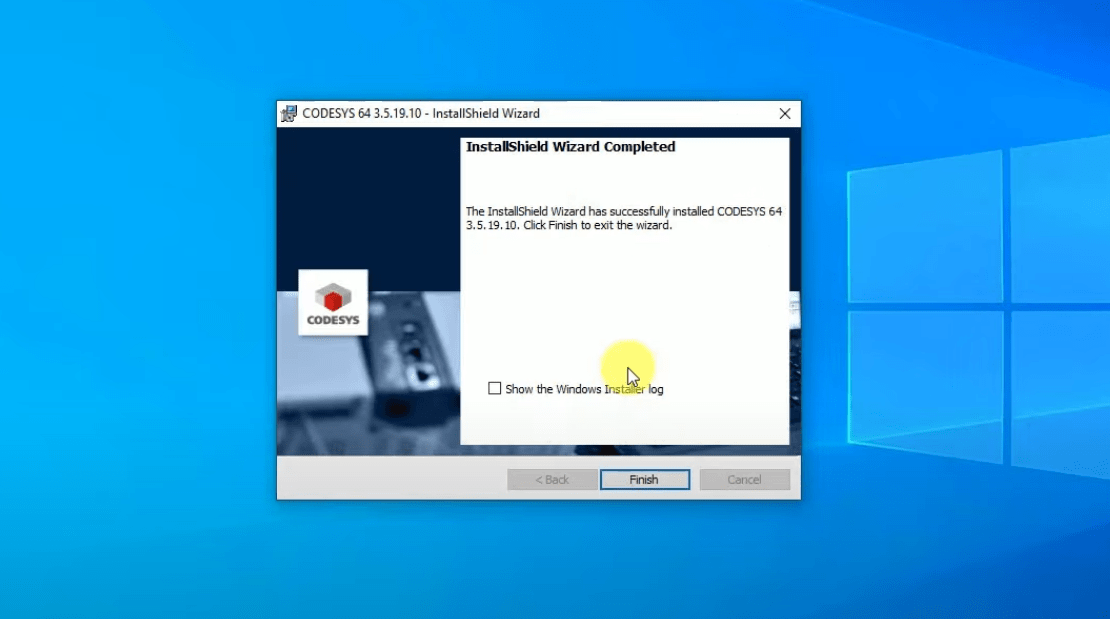Click the InstallShield icon in title bar

(289, 113)
